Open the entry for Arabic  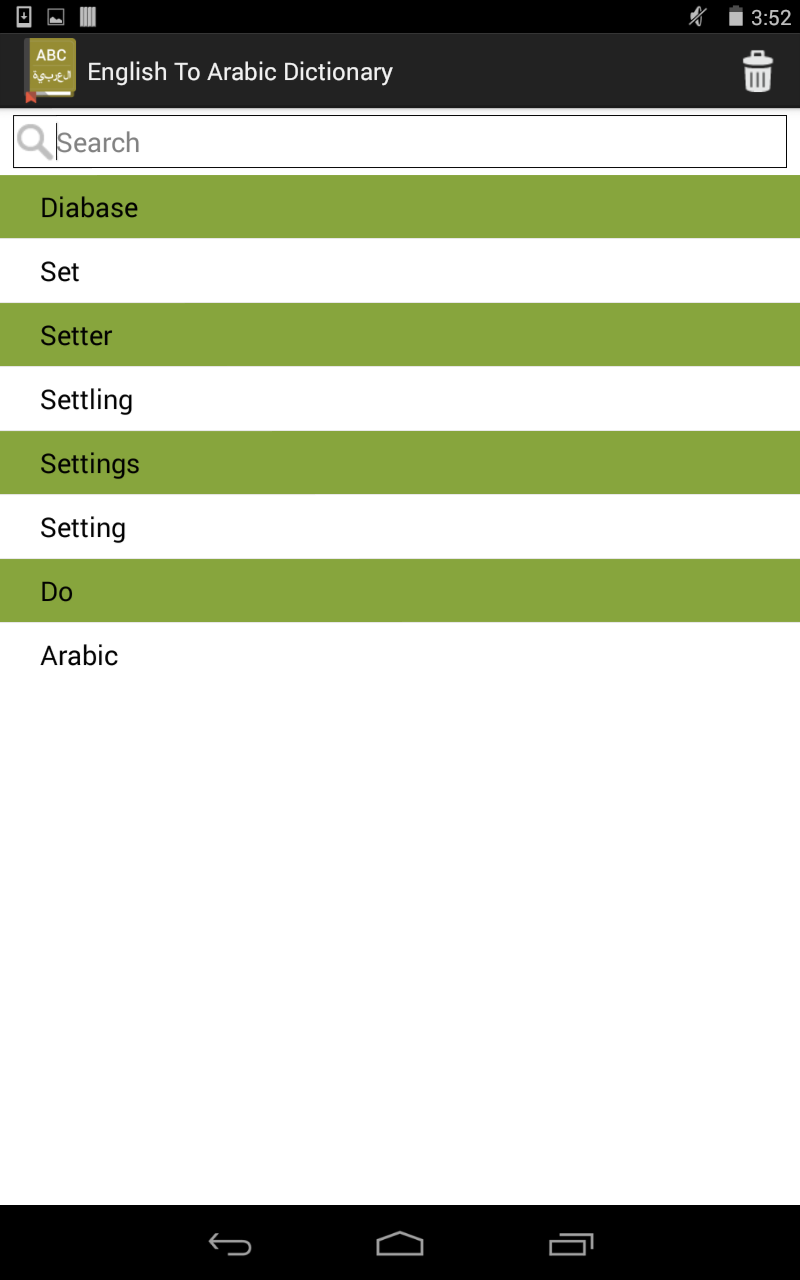click(400, 655)
